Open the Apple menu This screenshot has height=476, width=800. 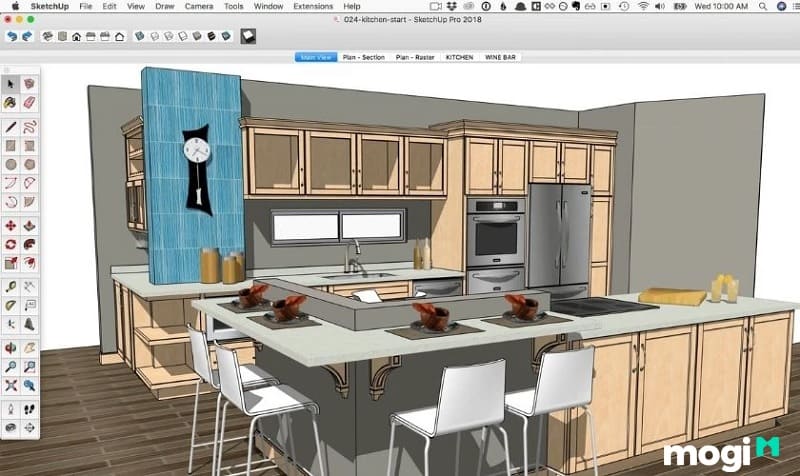click(x=15, y=6)
